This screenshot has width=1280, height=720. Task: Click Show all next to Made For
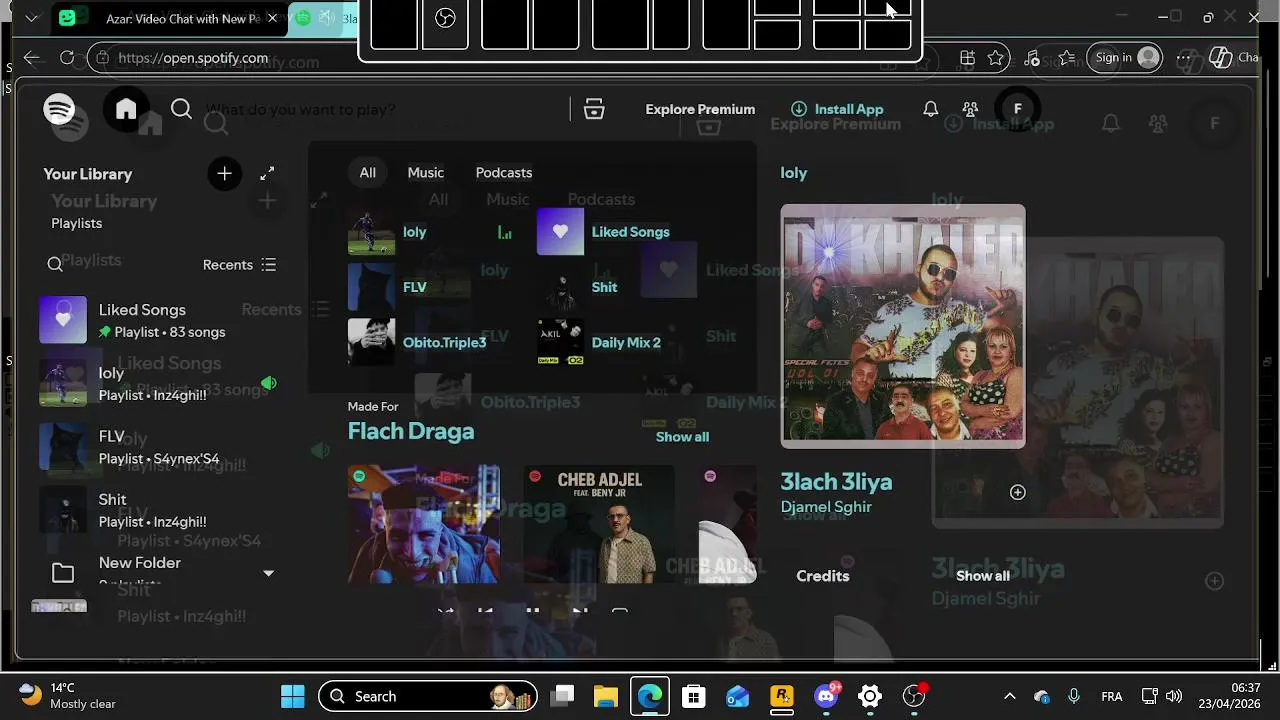[x=682, y=437]
